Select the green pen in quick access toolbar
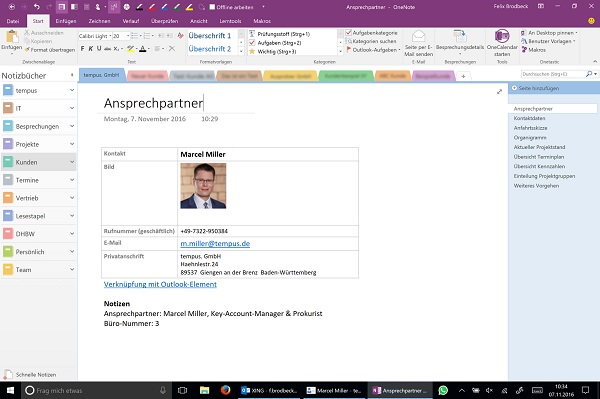Screen dimensions: 600x399 (x=177, y=7)
